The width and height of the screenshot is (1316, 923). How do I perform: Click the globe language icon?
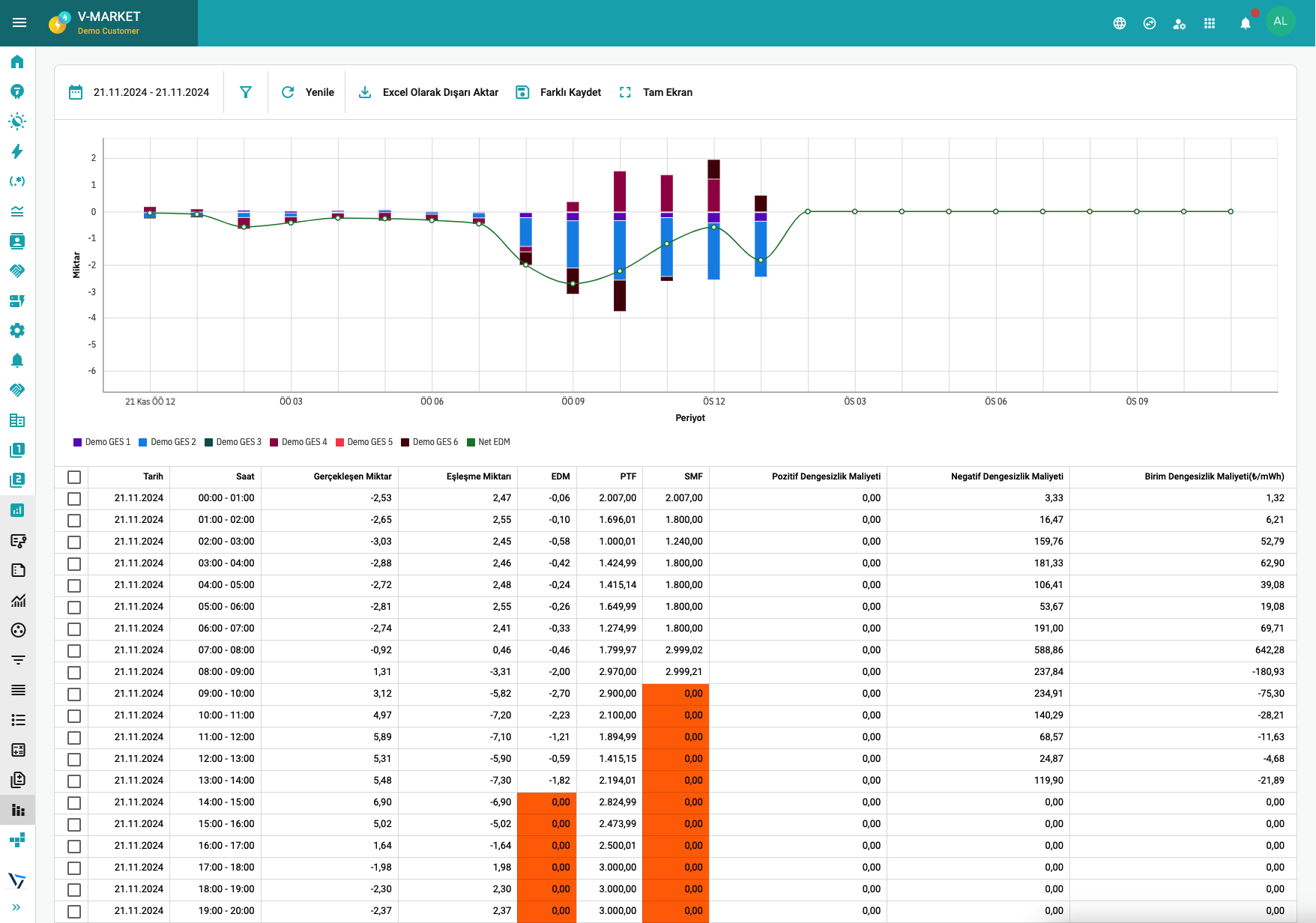[x=1119, y=23]
